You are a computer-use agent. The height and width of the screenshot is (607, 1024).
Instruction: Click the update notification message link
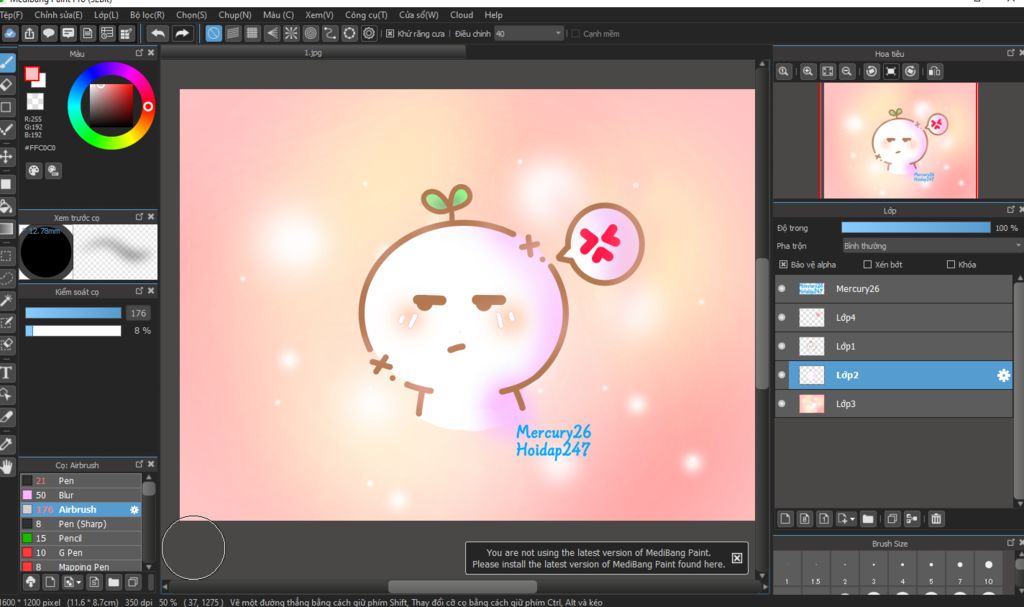point(598,559)
